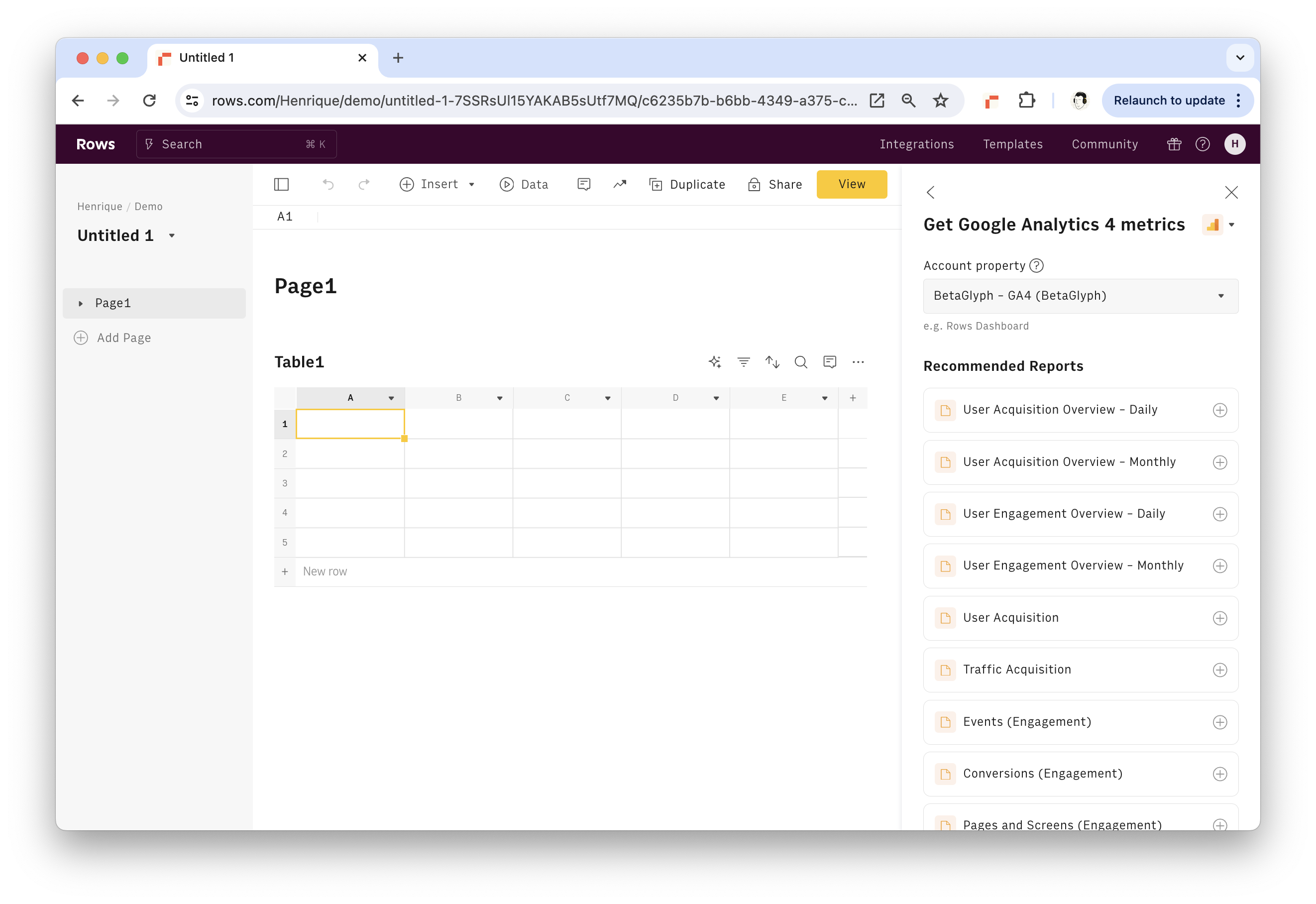Click the comment icon on Table1
The height and width of the screenshot is (904, 1316).
[x=830, y=362]
